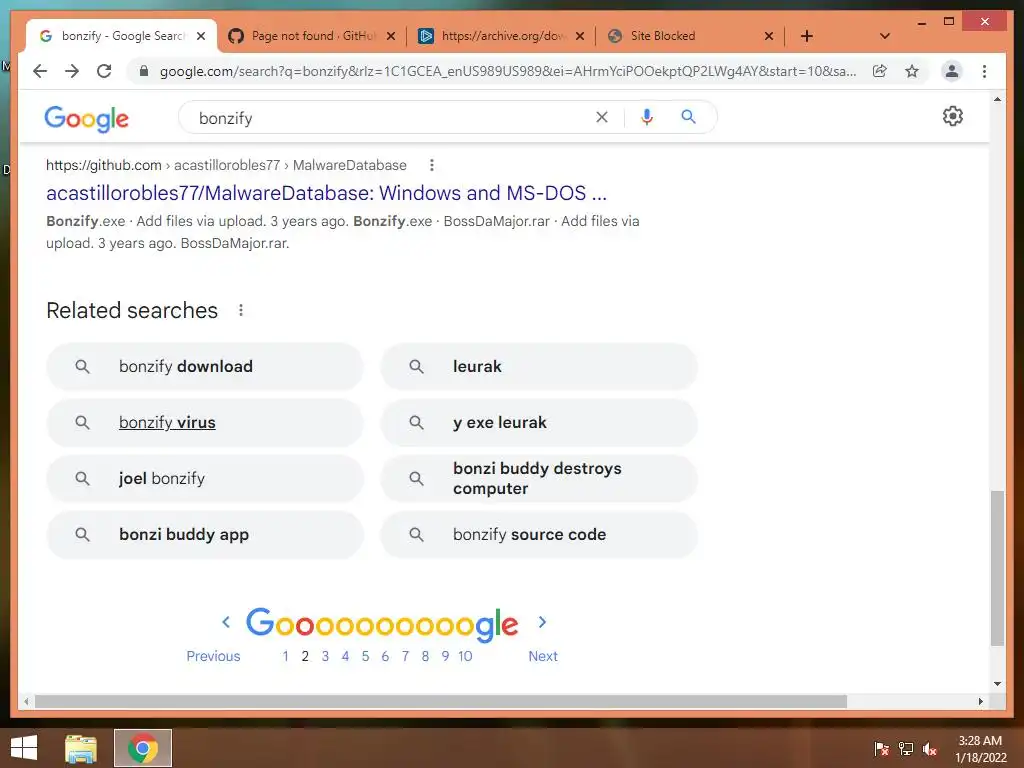Submit search with the magnifier icon
Viewport: 1024px width, 768px height.
coord(688,117)
